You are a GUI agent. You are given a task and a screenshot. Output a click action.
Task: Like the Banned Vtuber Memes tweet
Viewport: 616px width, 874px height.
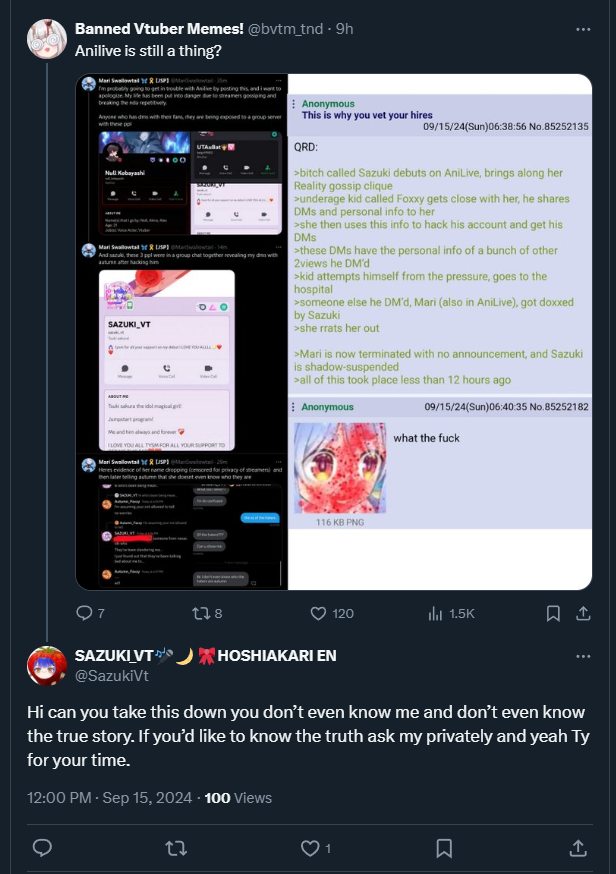[332, 613]
